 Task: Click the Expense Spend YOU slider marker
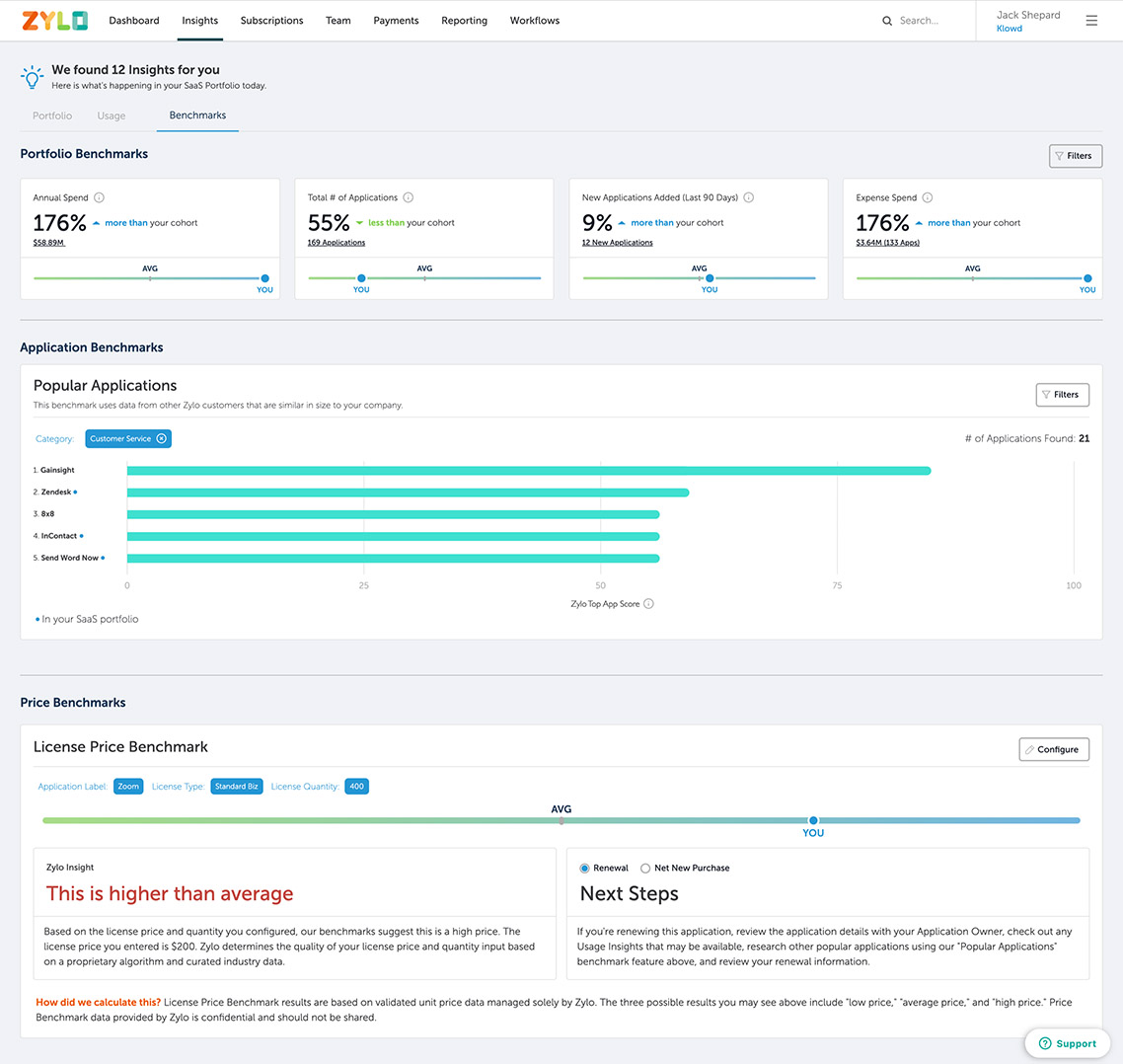[x=1087, y=278]
